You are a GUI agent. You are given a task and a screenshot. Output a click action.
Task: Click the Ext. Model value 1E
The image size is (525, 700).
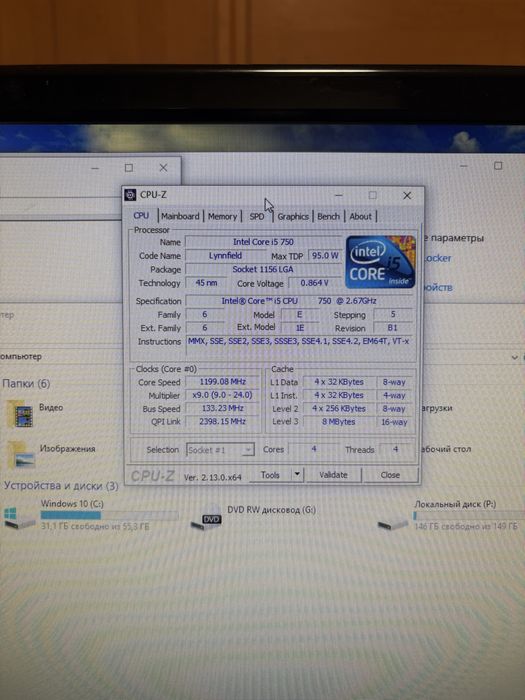coord(300,328)
